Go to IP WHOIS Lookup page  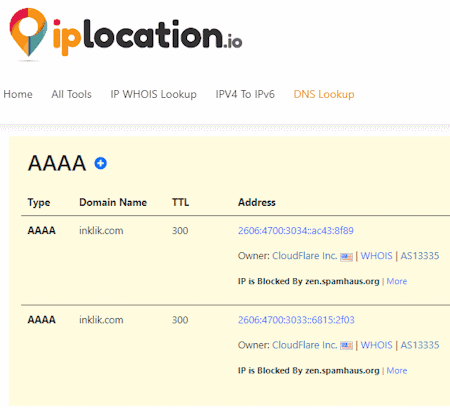pyautogui.click(x=153, y=94)
